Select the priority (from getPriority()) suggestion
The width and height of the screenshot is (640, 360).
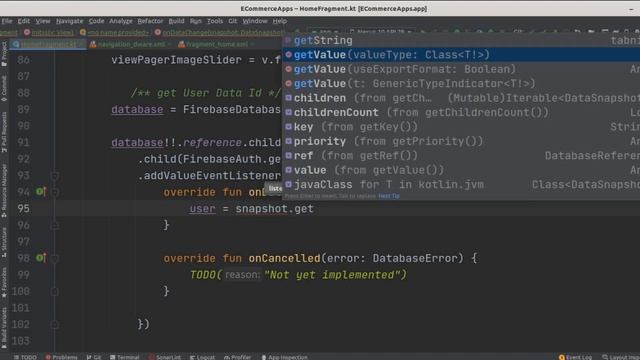click(x=461, y=141)
